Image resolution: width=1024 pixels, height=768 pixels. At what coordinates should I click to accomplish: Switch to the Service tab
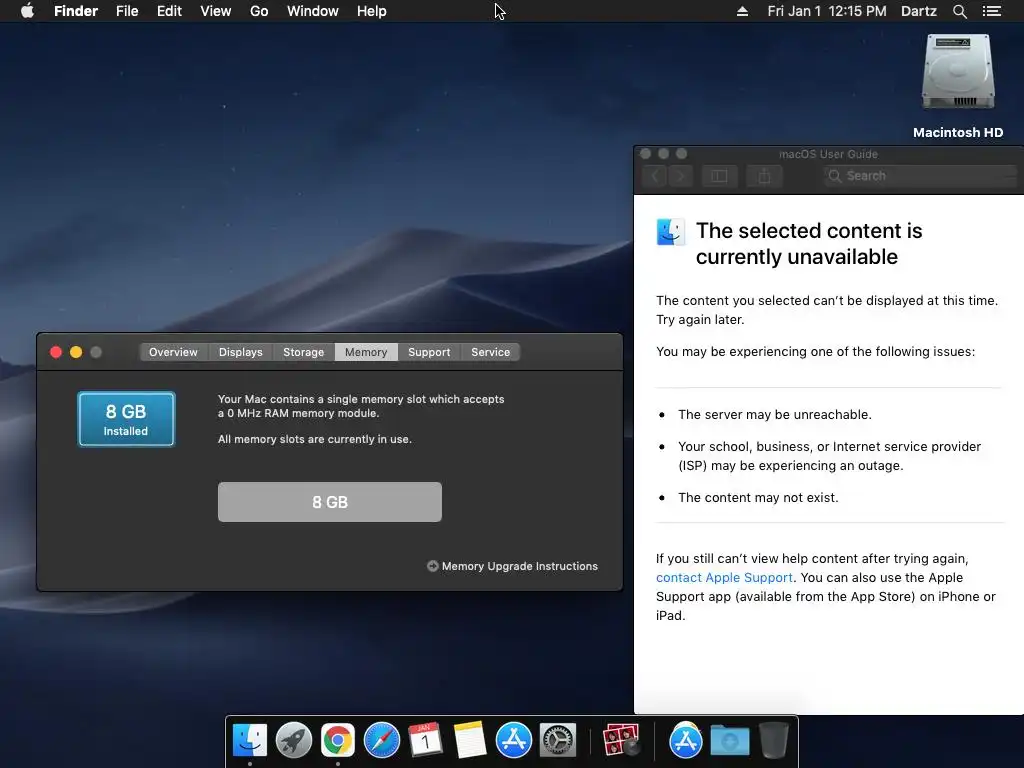(490, 352)
